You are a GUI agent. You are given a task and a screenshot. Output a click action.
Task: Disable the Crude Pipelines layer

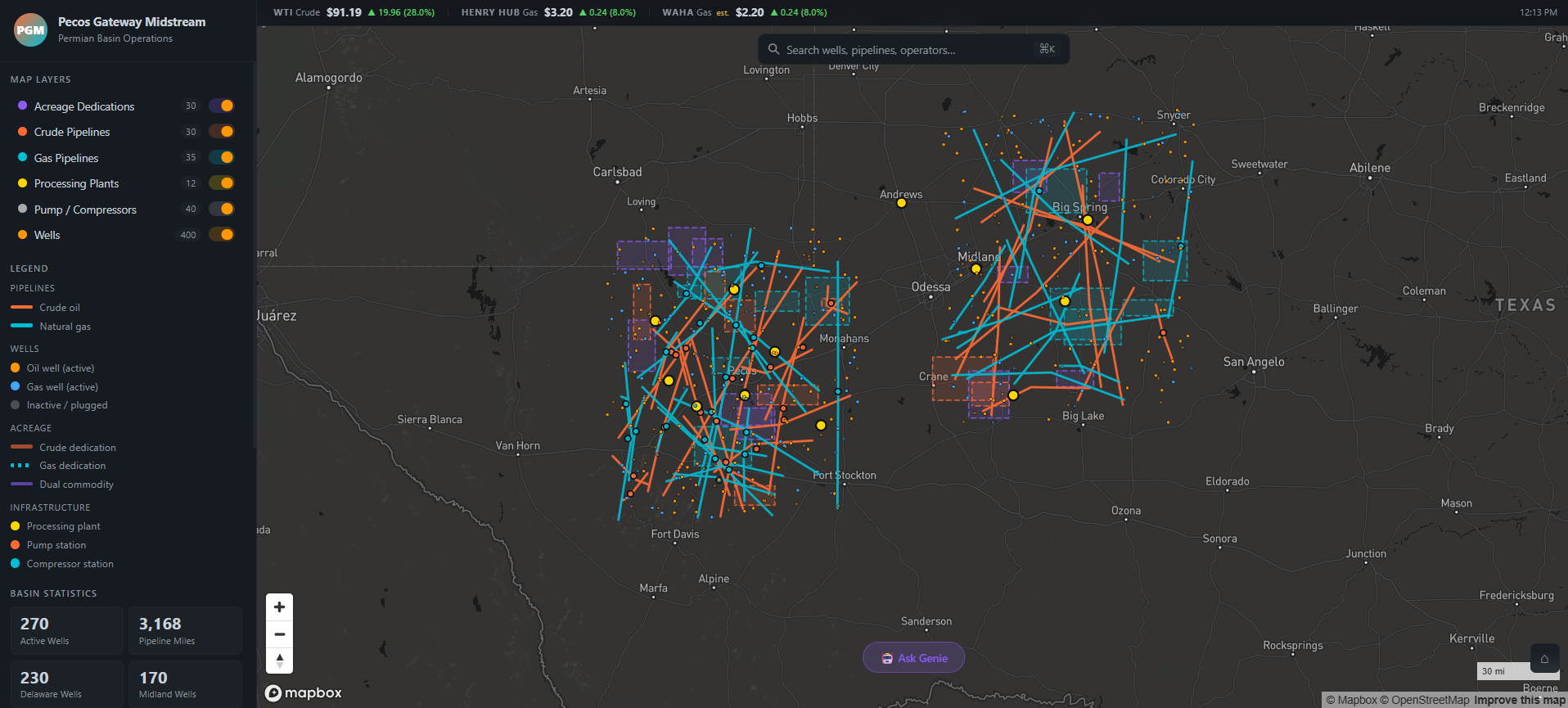coord(221,132)
